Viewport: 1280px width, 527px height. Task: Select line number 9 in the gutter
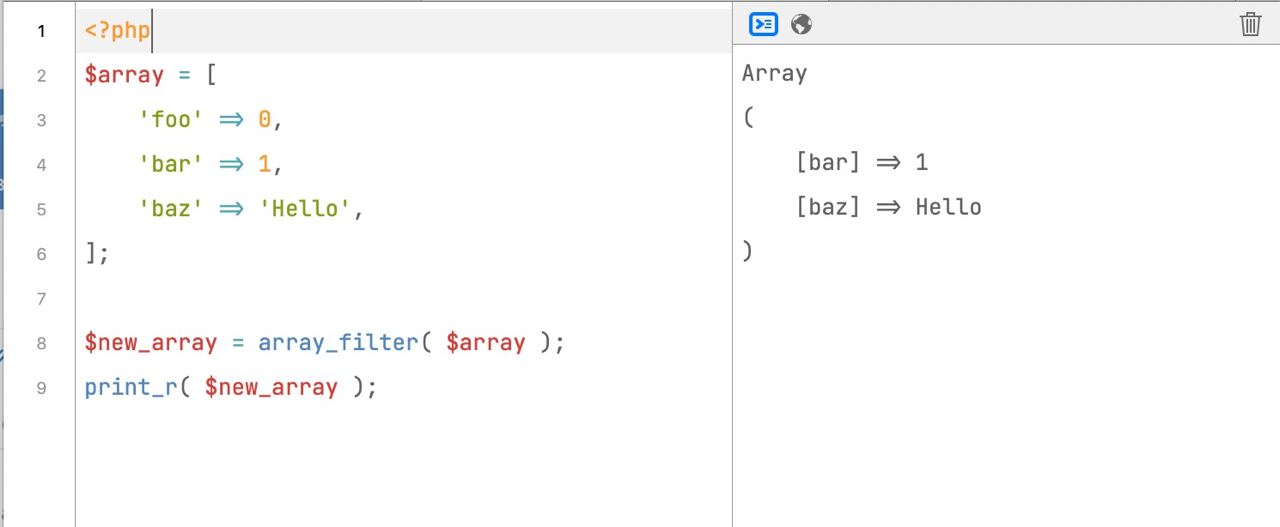[x=41, y=388]
